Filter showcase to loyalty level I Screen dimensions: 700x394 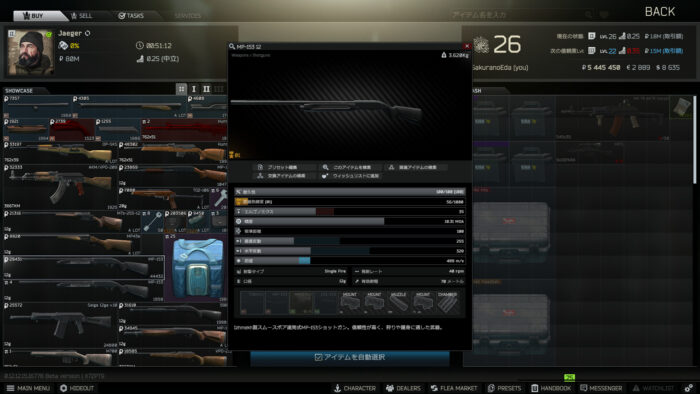coord(194,89)
